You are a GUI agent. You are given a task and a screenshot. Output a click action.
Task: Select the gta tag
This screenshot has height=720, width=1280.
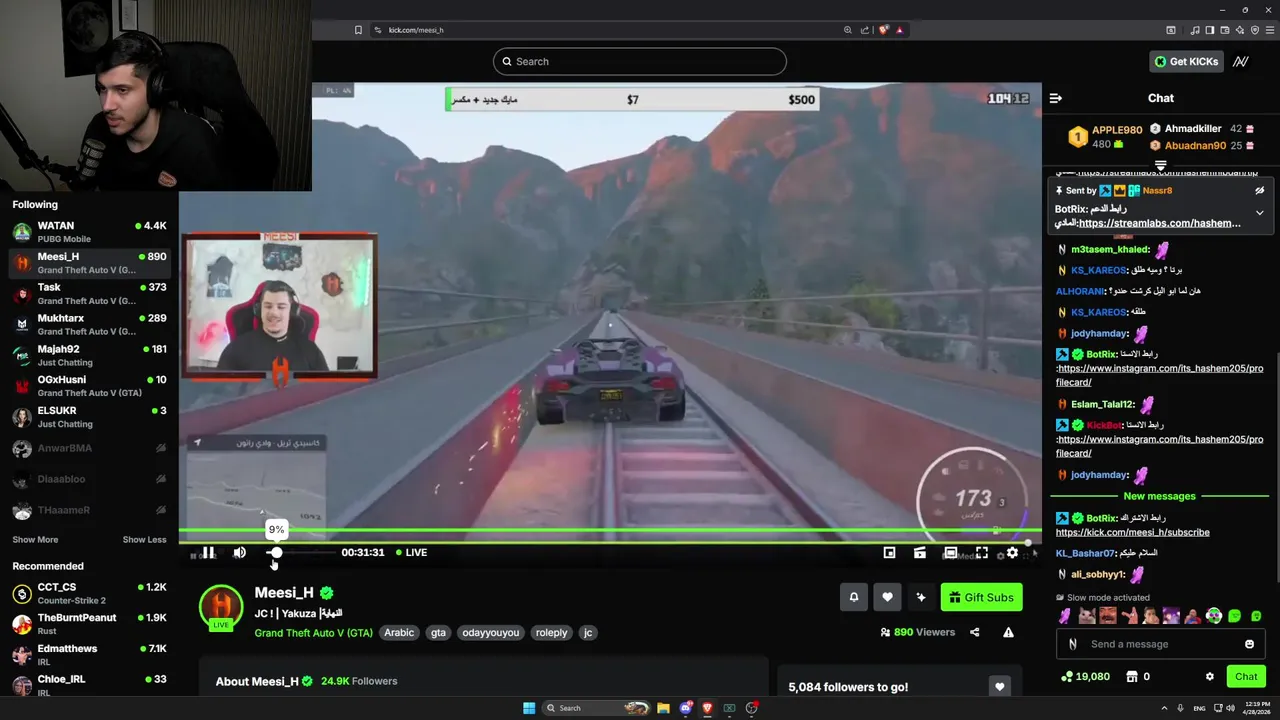pyautogui.click(x=438, y=633)
